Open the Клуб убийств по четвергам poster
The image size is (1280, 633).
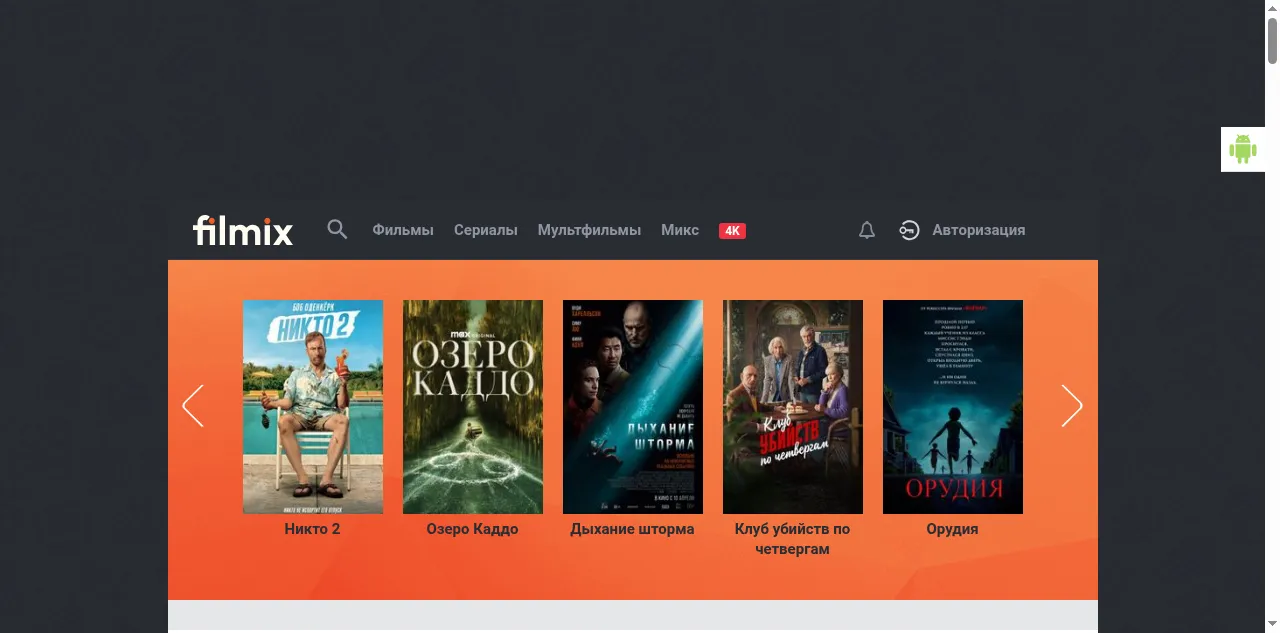[793, 407]
